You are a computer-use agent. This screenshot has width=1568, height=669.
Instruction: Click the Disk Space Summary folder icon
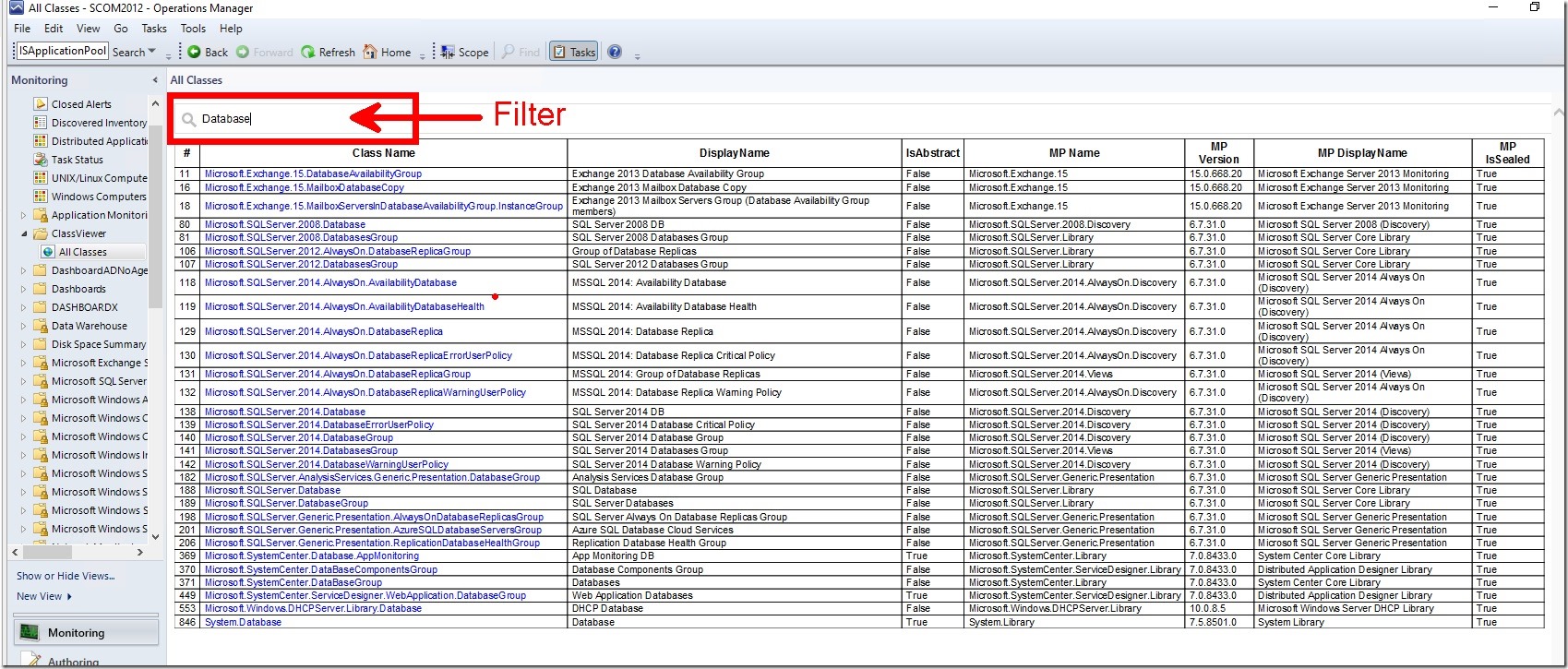coord(41,344)
